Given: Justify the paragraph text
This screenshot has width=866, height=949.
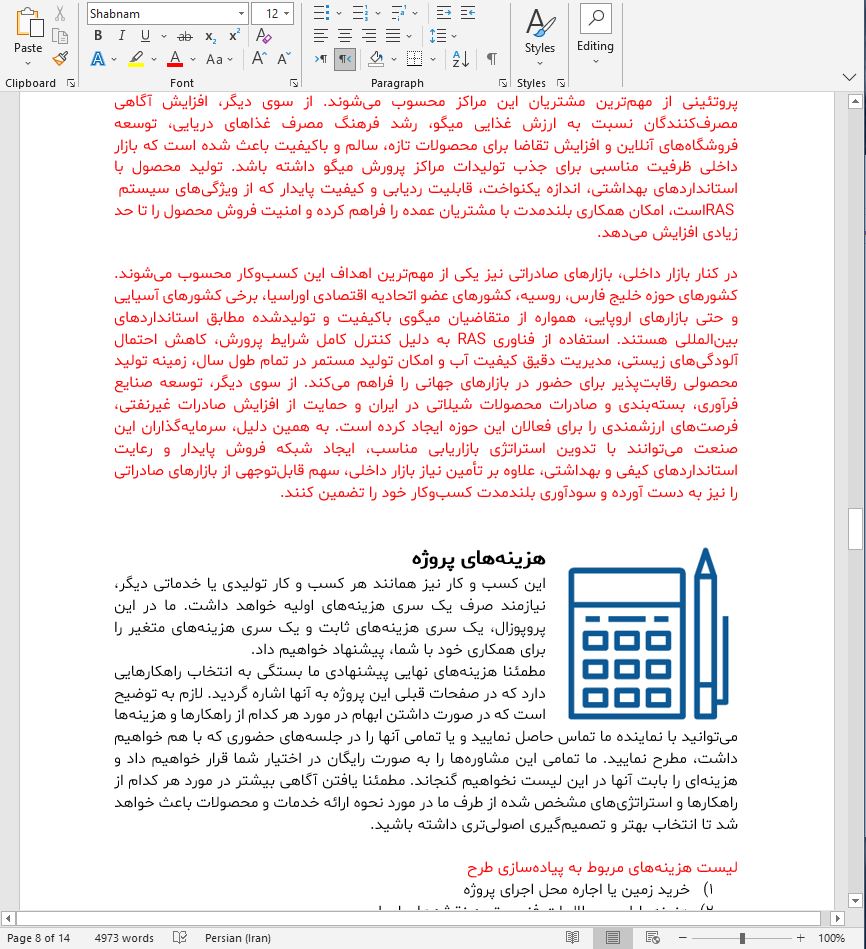Looking at the screenshot, I should (393, 36).
